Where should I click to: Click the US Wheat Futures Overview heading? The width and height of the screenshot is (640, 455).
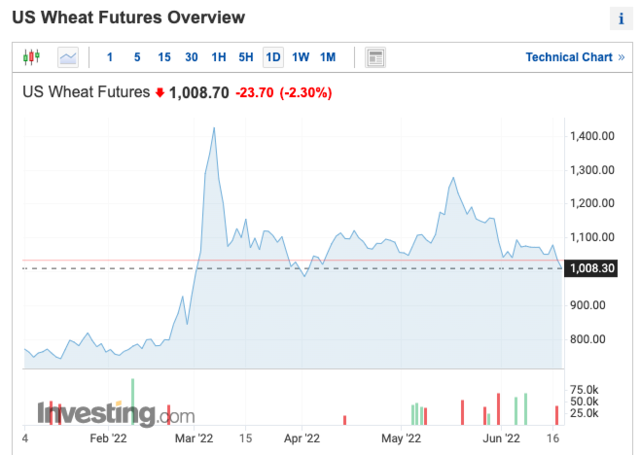point(127,18)
